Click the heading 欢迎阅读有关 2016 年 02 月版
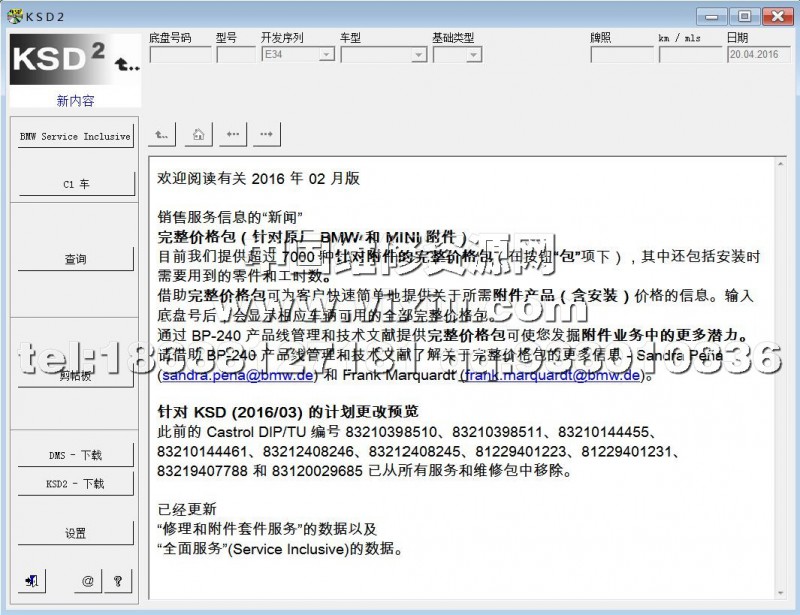Screen dimensions: 800x615 coord(259,178)
